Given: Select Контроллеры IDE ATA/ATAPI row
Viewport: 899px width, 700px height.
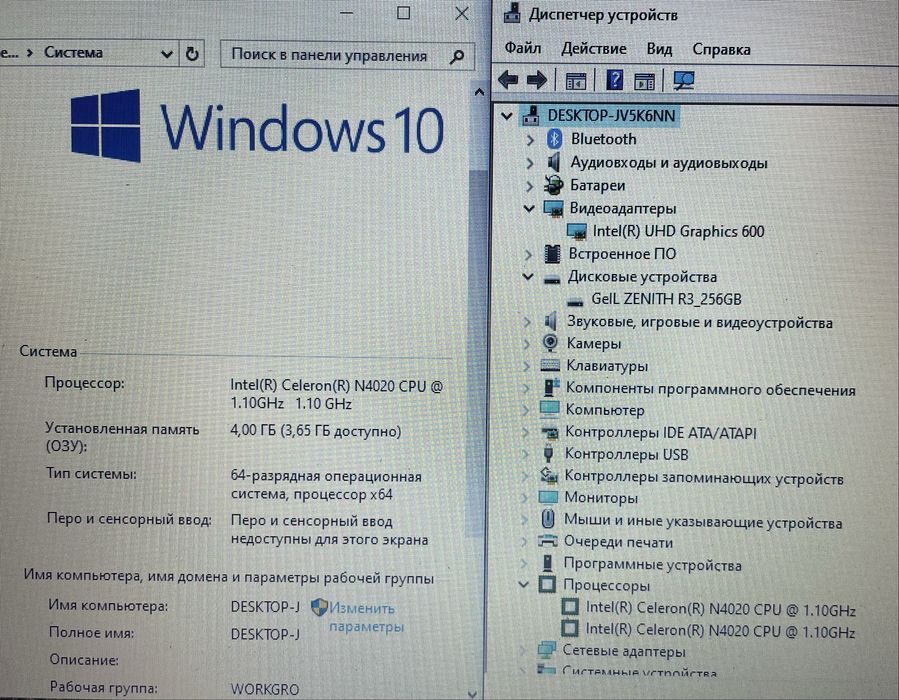Looking at the screenshot, I should 660,432.
